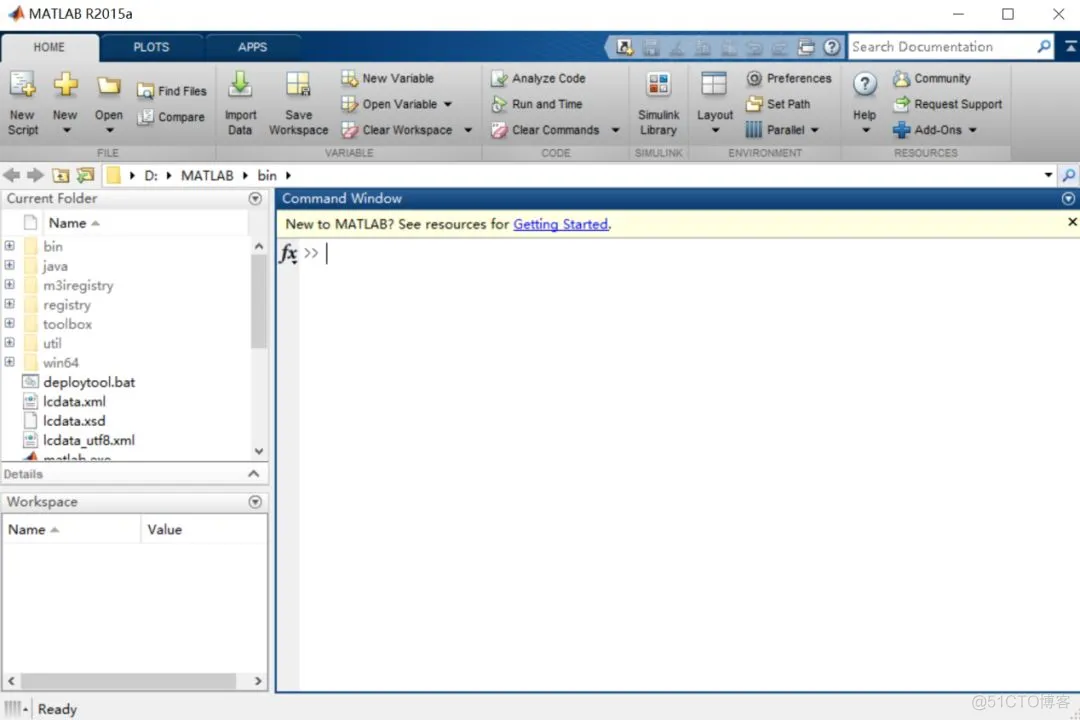Viewport: 1080px width, 720px height.
Task: Open Command Window actions menu
Action: click(1068, 198)
